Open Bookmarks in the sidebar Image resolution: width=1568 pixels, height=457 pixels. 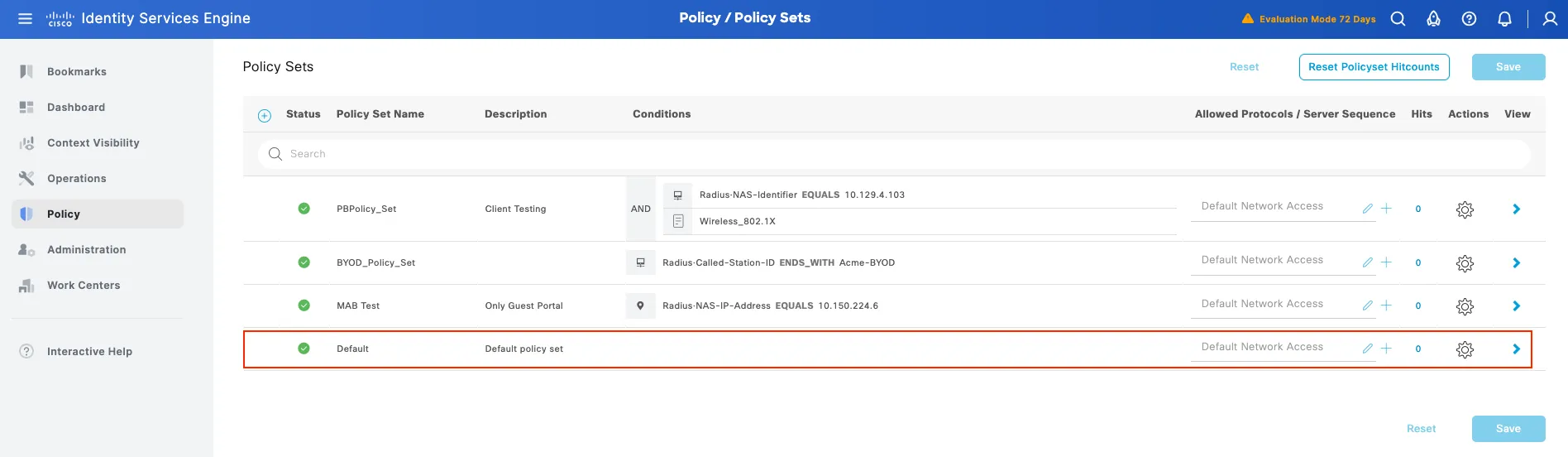tap(98, 71)
